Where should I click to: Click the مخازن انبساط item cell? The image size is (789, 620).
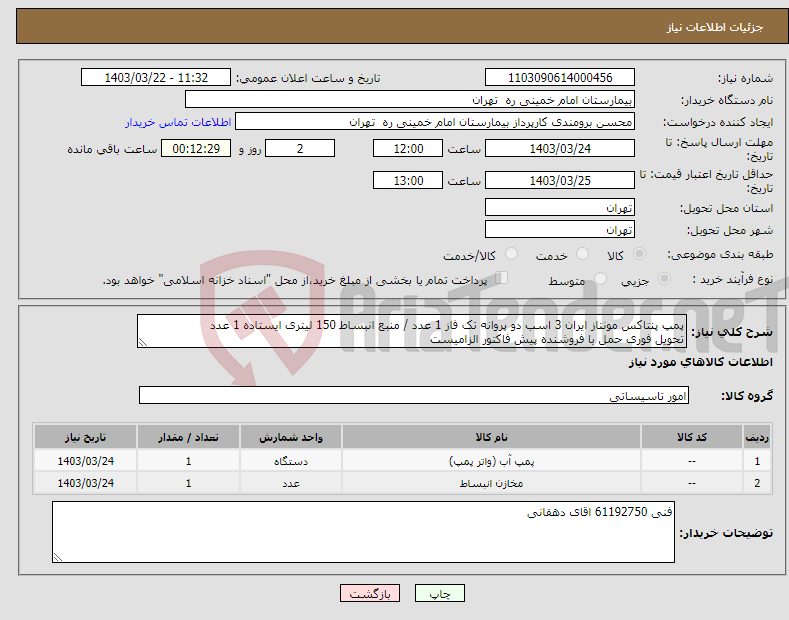click(491, 483)
